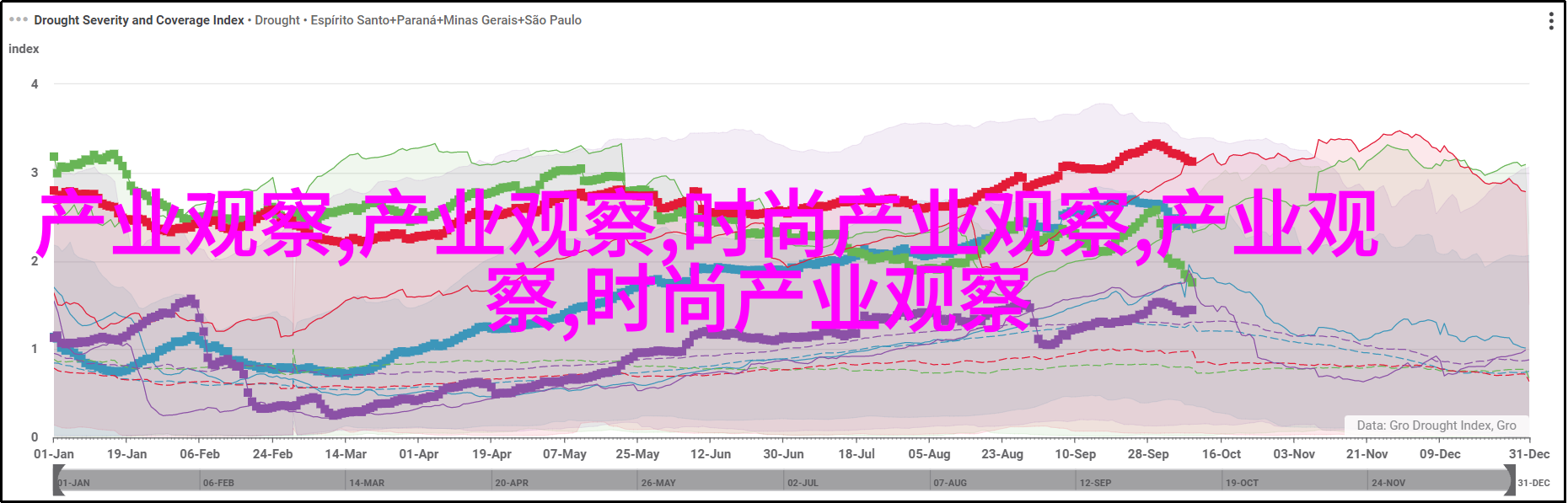Image resolution: width=1568 pixels, height=503 pixels.
Task: Click the '14-Mar' x-axis label
Action: pos(346,454)
